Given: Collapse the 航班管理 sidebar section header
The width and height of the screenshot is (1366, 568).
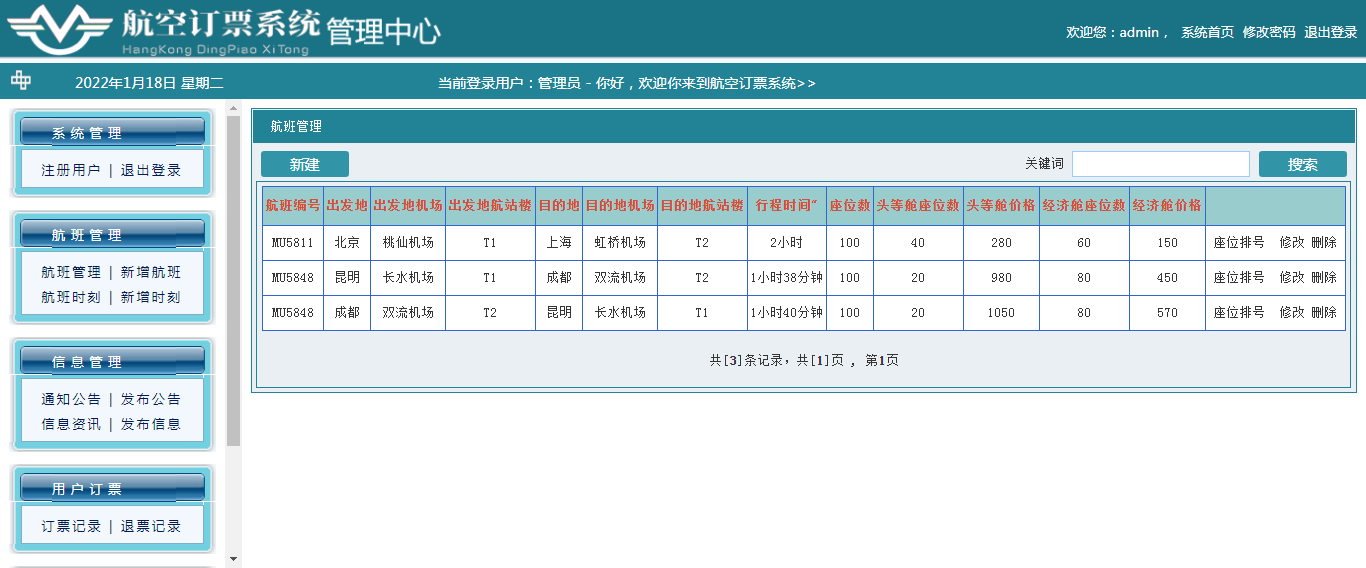Looking at the screenshot, I should (112, 234).
